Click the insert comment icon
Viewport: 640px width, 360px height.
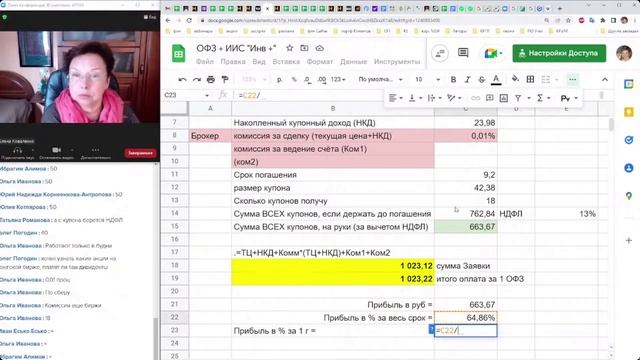click(x=489, y=98)
